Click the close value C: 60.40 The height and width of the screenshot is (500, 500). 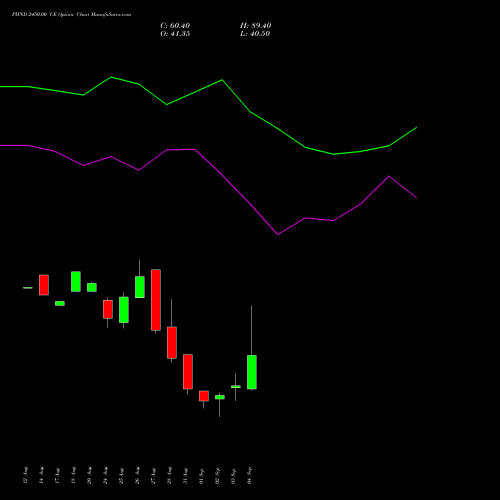175,26
